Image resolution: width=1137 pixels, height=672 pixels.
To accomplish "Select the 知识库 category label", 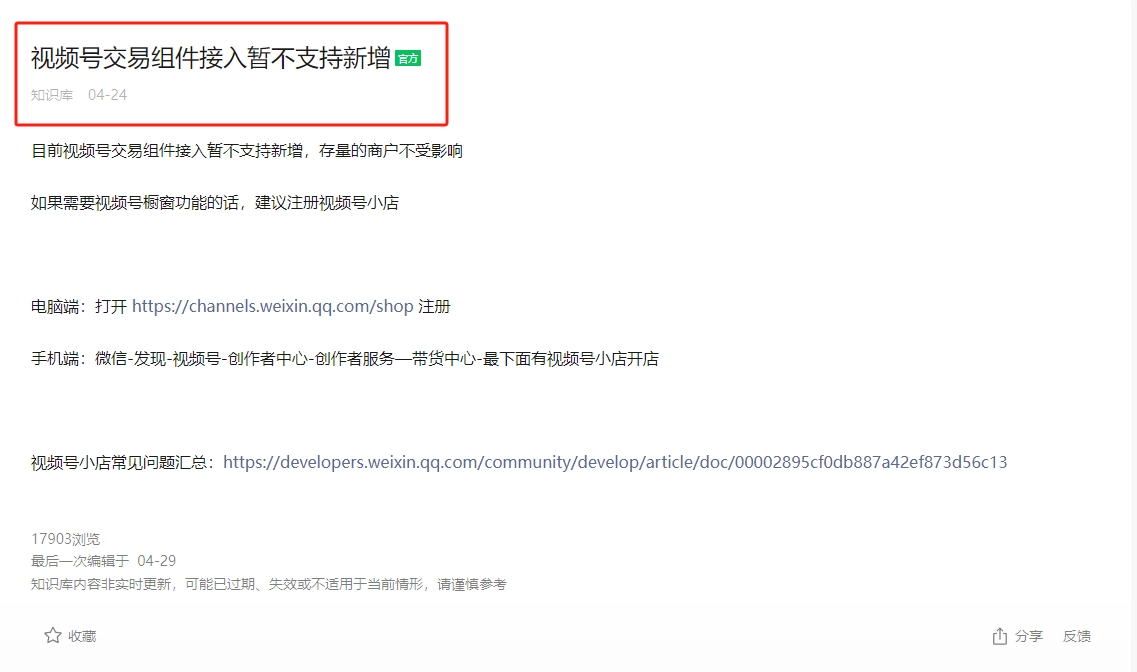I will [x=51, y=95].
